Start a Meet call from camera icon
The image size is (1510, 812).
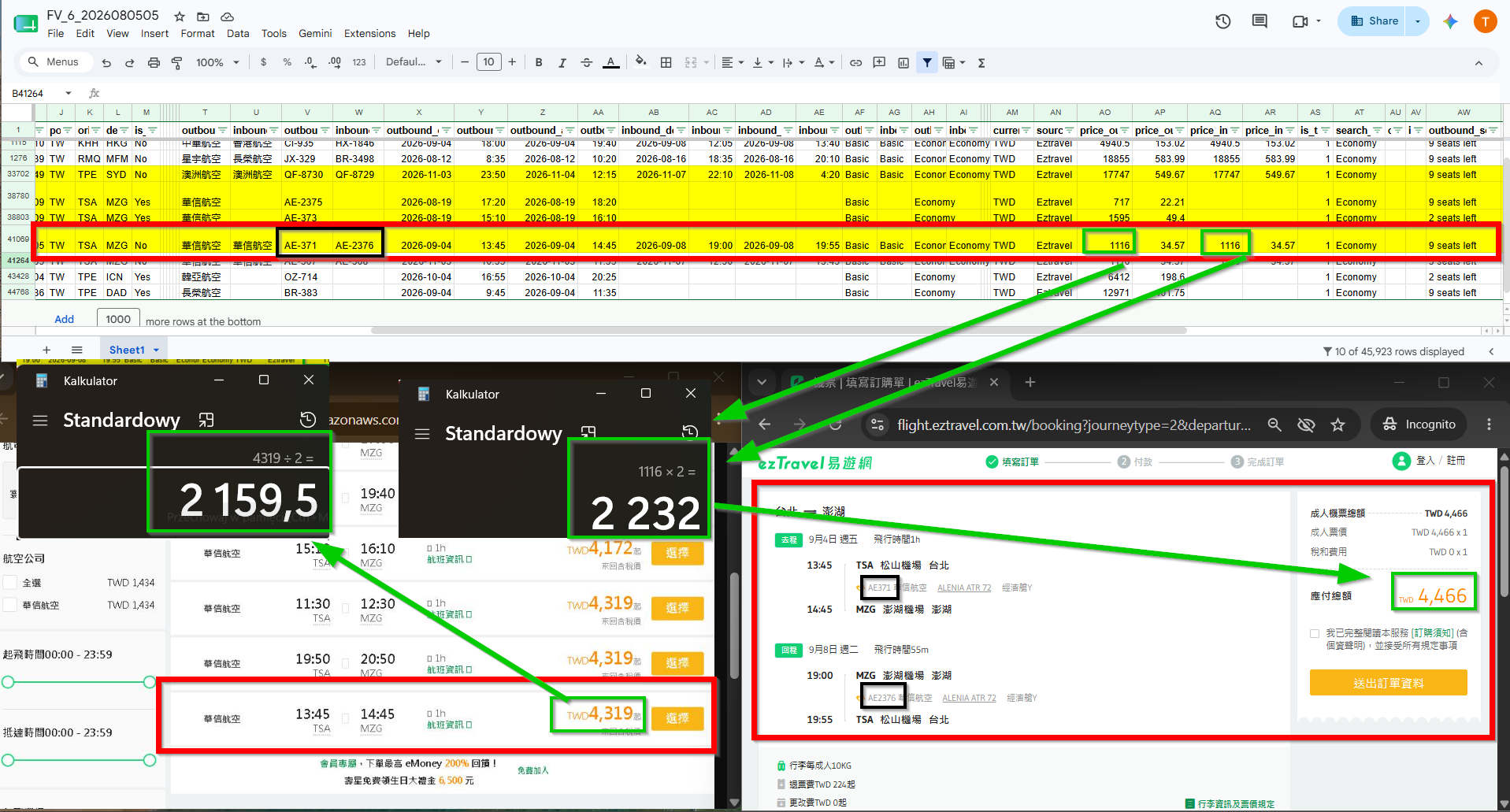[1300, 21]
